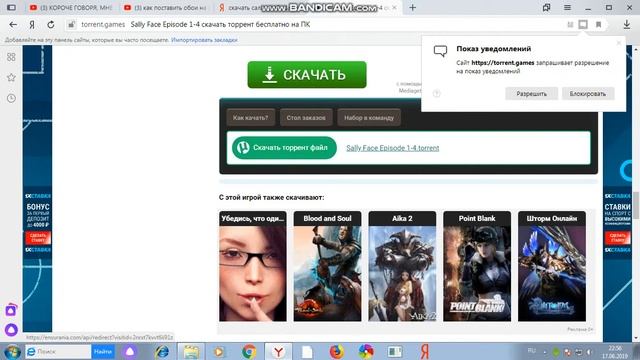This screenshot has height=360, width=640.
Task: Open Firefox from the taskbar
Action: [336, 352]
